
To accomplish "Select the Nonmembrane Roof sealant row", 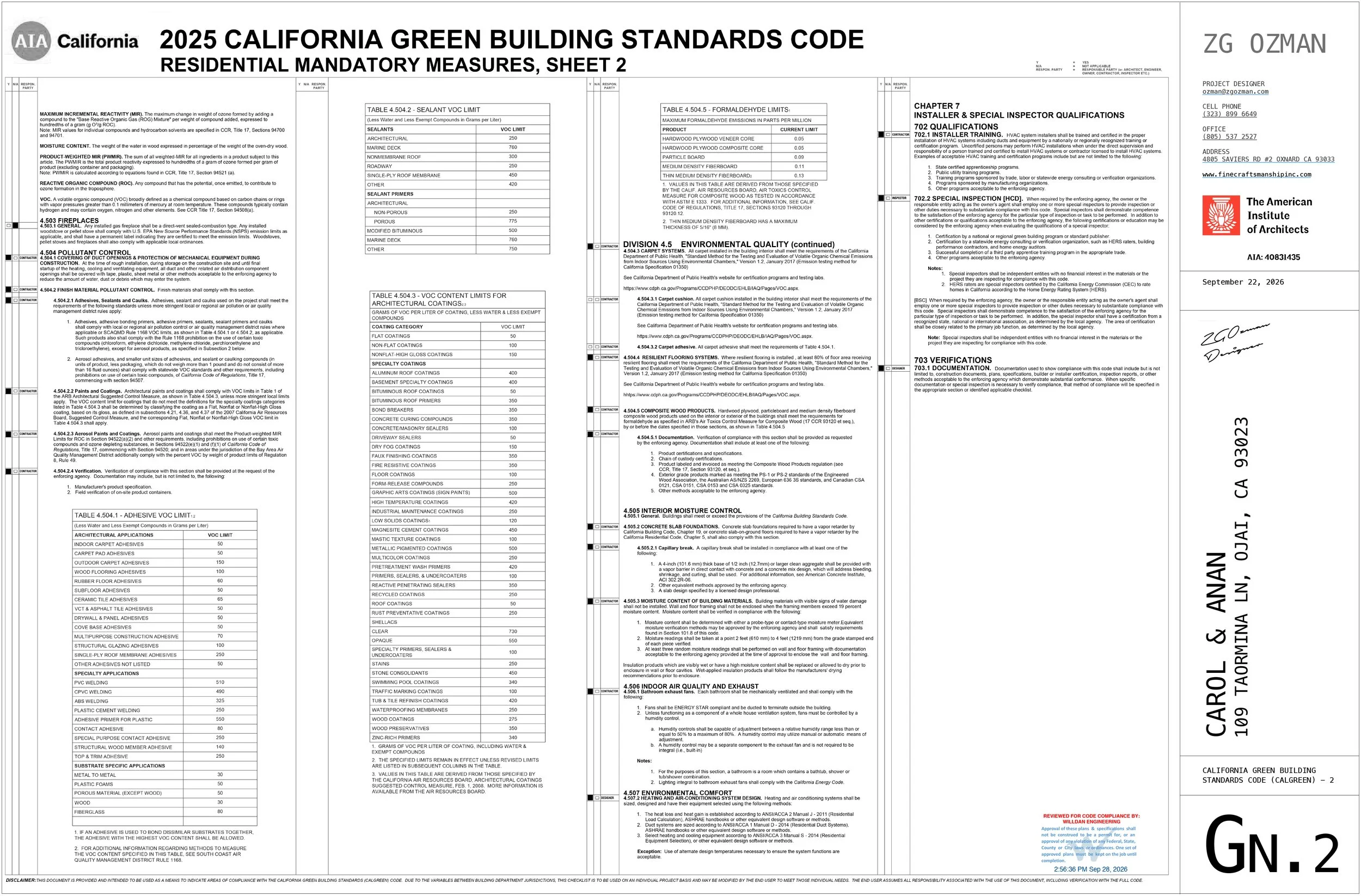I will pyautogui.click(x=457, y=157).
